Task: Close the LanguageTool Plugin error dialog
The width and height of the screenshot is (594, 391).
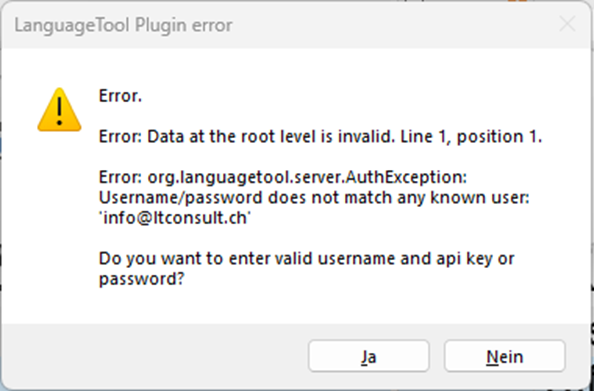Action: (x=567, y=25)
